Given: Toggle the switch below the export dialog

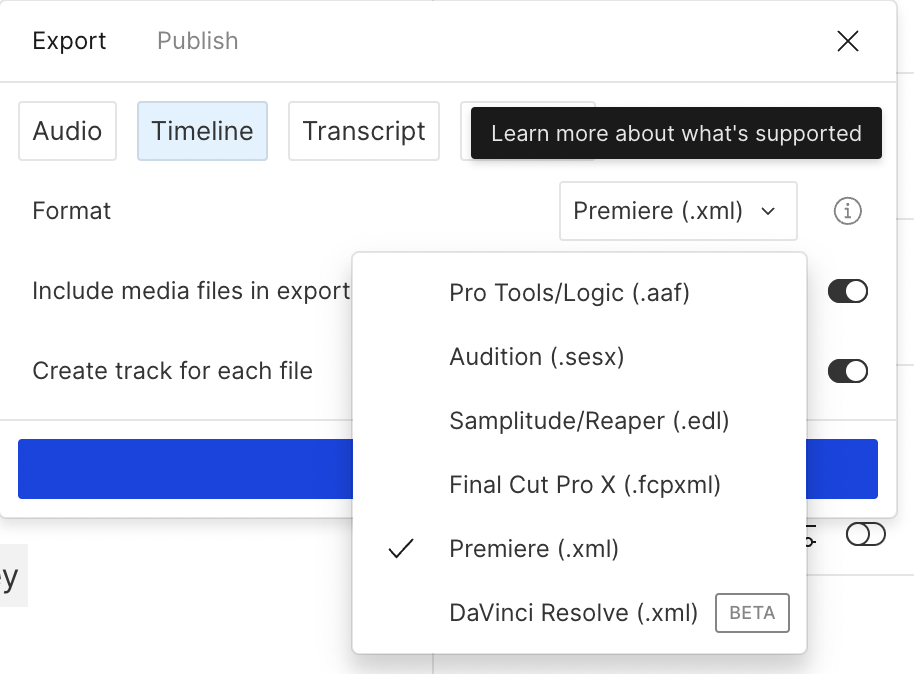Looking at the screenshot, I should click(x=865, y=535).
